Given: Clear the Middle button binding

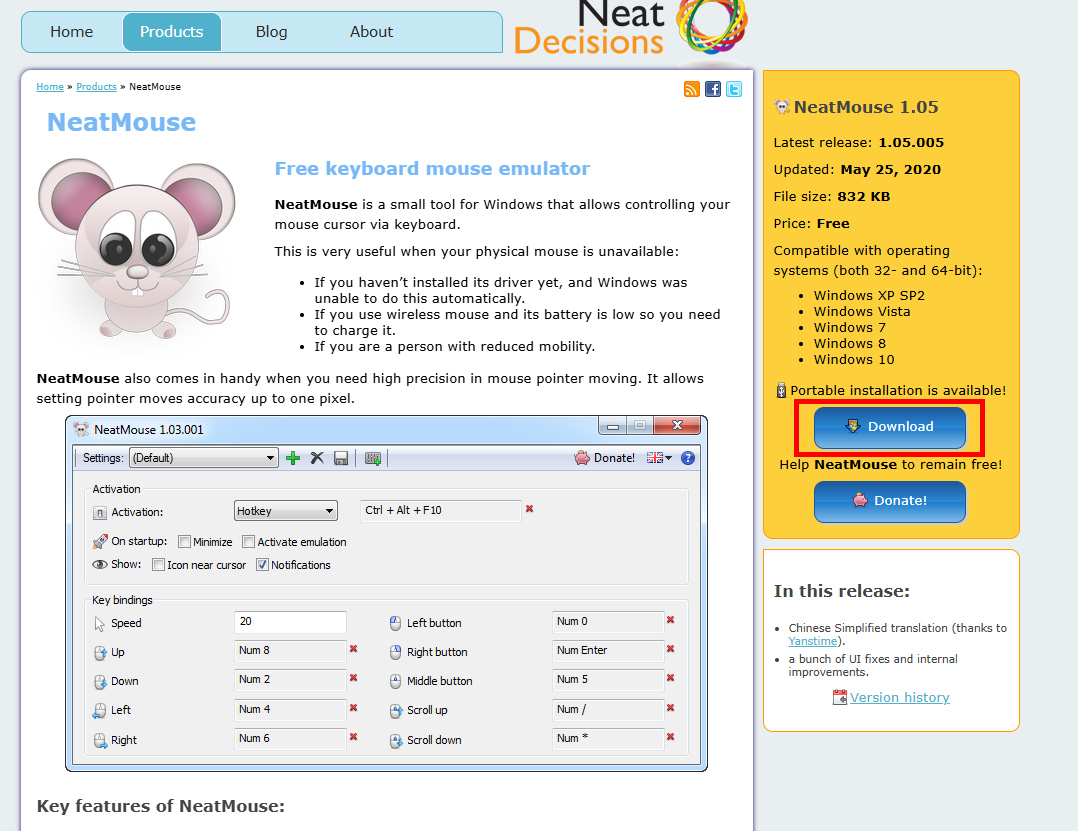Looking at the screenshot, I should (x=670, y=678).
